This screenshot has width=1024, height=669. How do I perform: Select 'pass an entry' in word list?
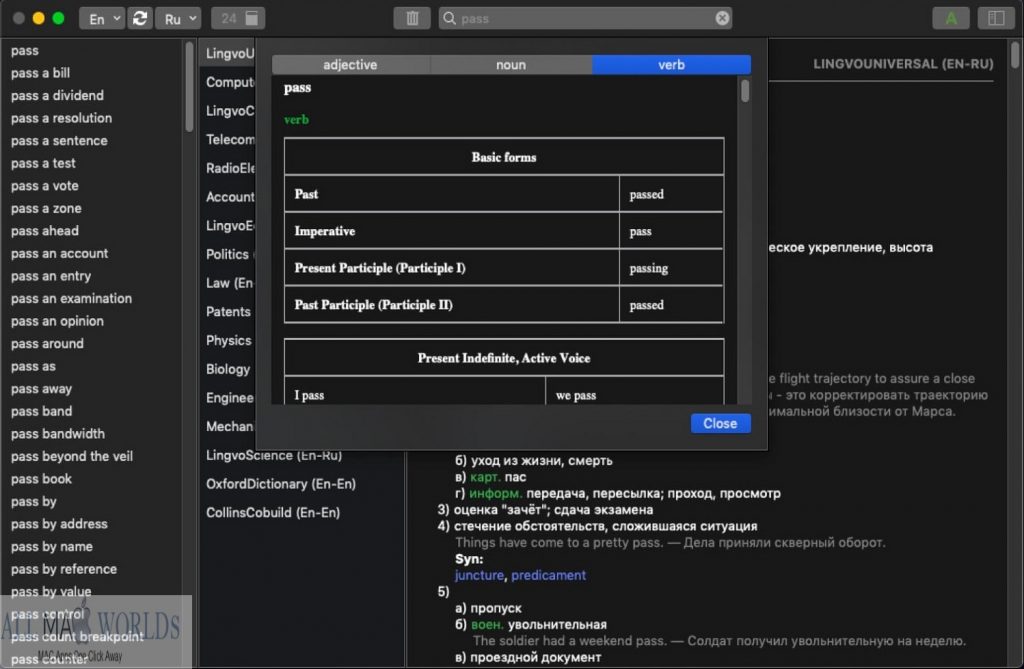coord(51,276)
